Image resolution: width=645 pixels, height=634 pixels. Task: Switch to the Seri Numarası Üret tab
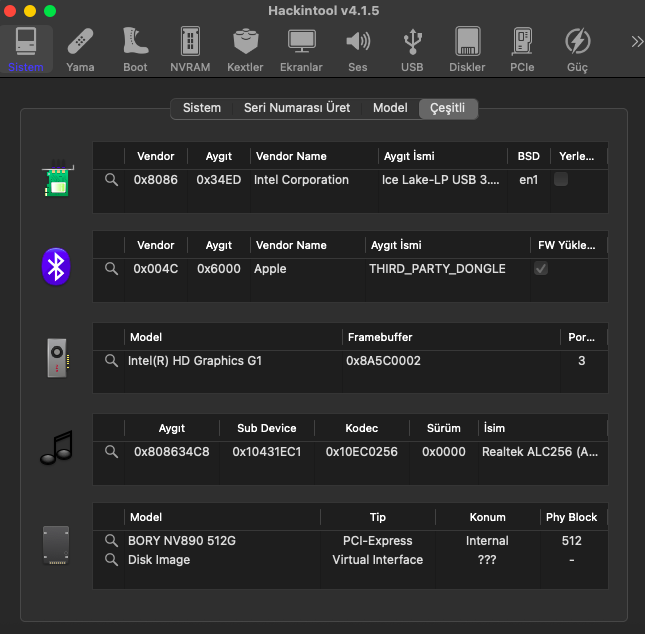[297, 108]
